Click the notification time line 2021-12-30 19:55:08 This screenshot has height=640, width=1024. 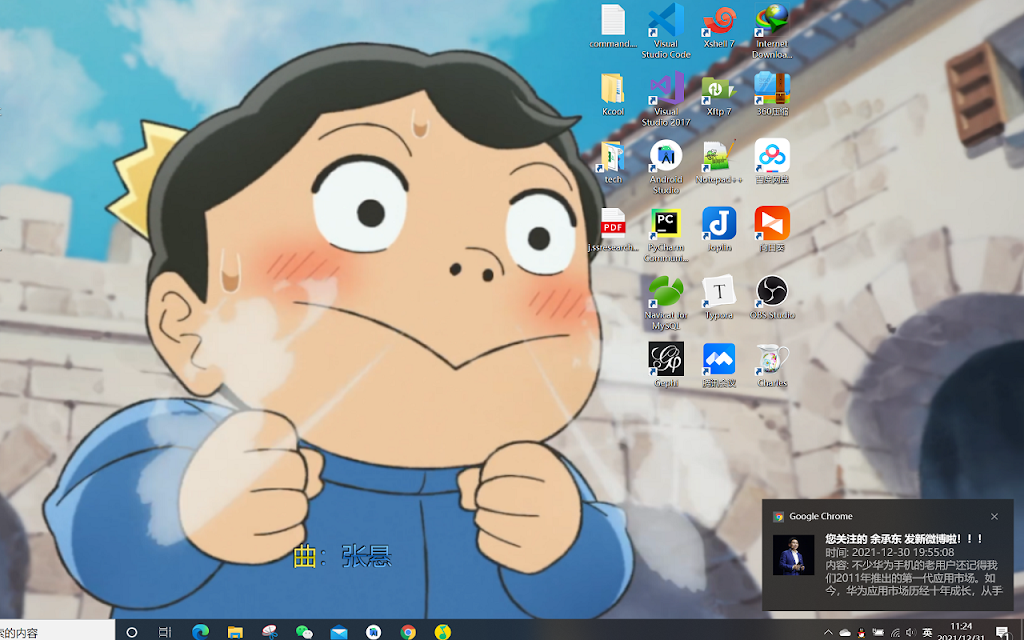(x=889, y=552)
